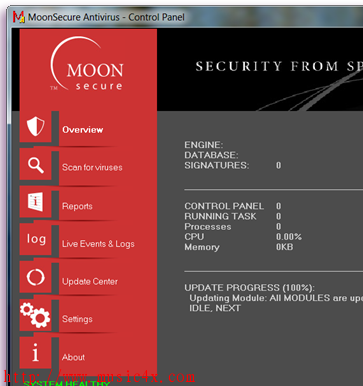Click the CPU label
The image size is (363, 386).
[x=194, y=237]
